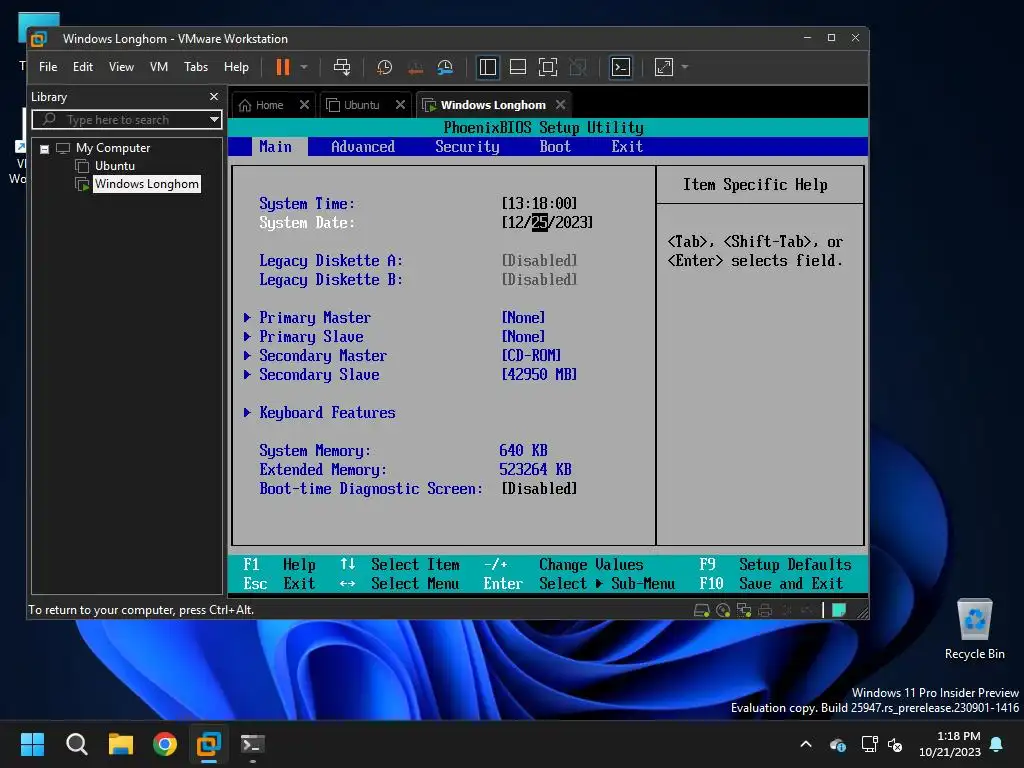Toggle the library sidebar view icon

(487, 67)
